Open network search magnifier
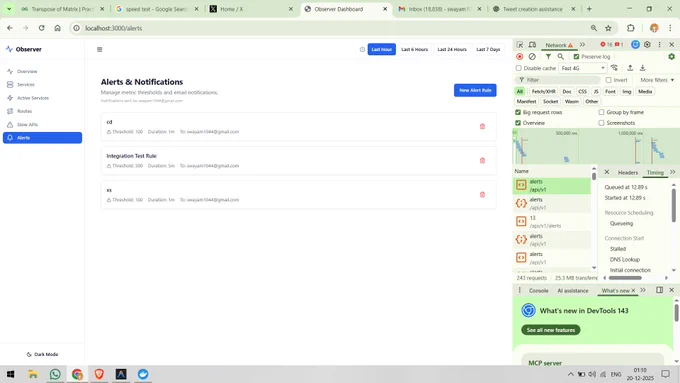 pyautogui.click(x=561, y=56)
